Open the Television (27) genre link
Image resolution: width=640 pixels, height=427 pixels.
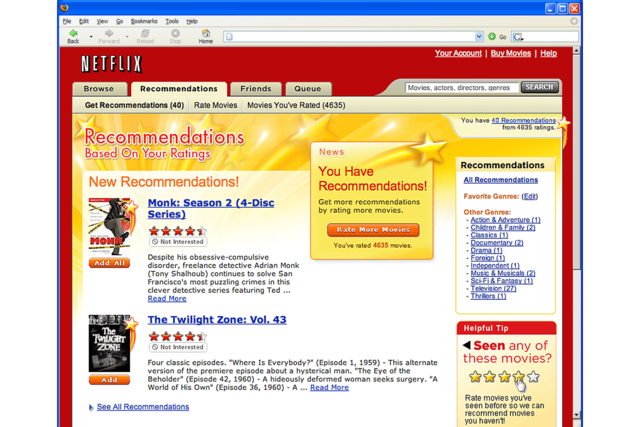tap(493, 288)
